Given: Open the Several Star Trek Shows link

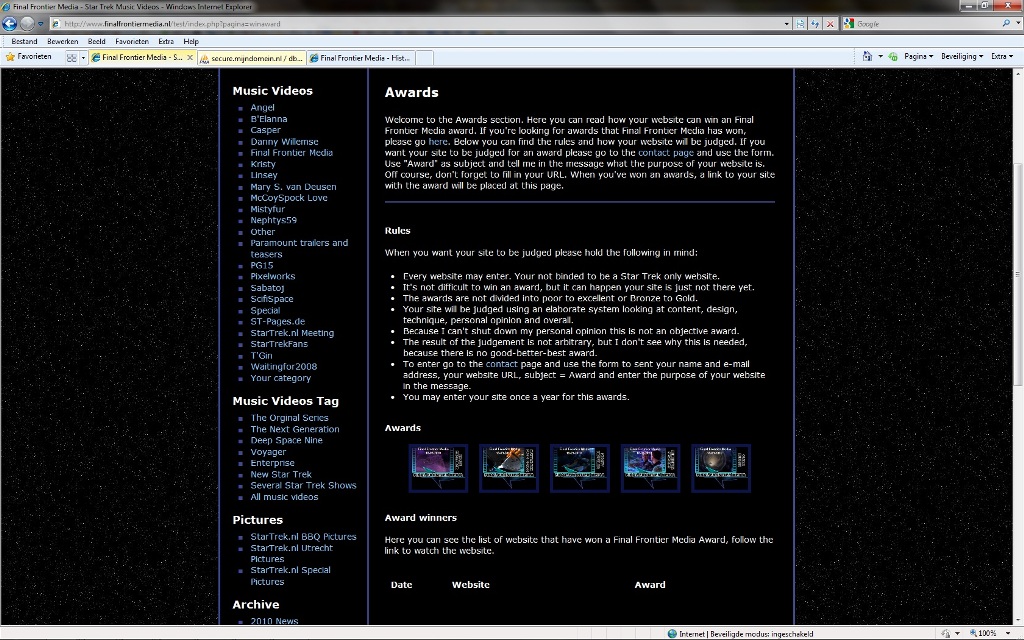Looking at the screenshot, I should coord(303,485).
